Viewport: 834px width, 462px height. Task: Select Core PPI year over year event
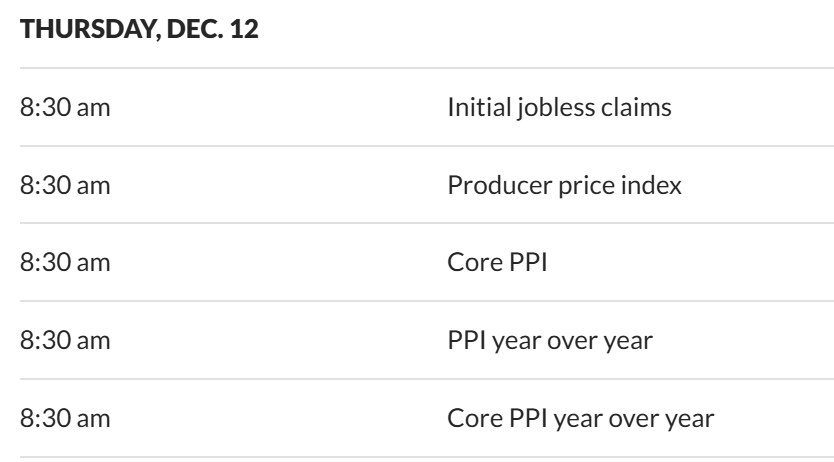580,418
